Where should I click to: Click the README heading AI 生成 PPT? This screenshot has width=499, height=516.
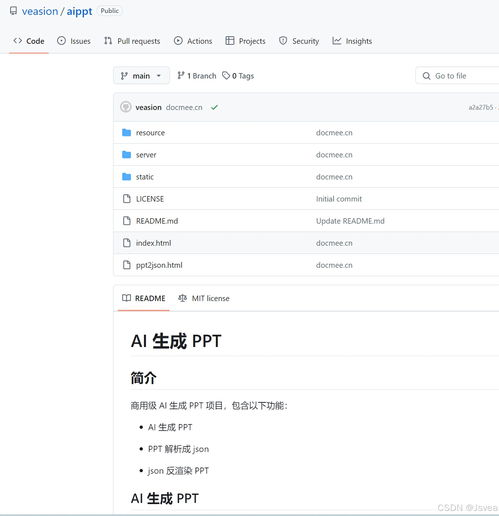click(x=176, y=341)
